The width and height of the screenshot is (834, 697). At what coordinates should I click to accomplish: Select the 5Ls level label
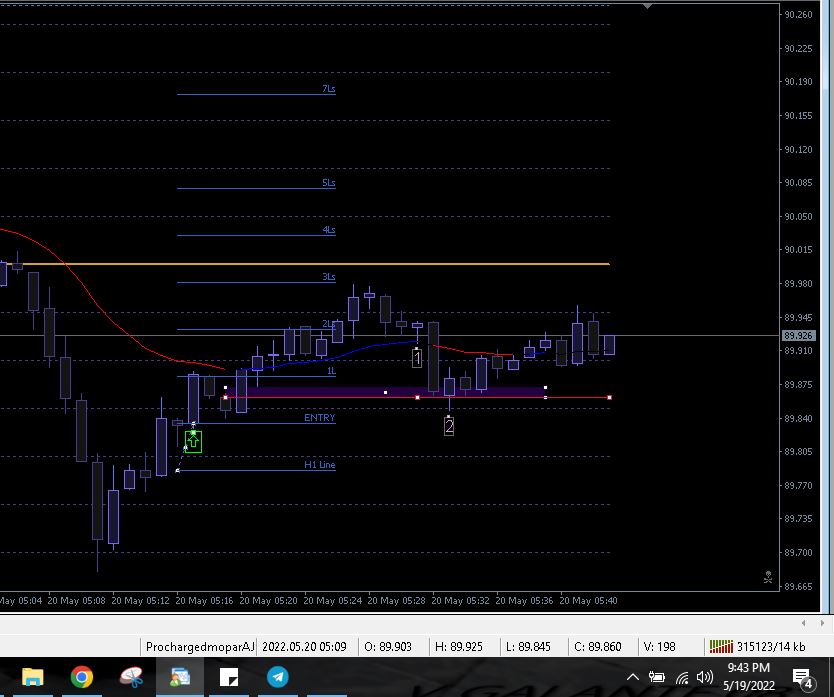[329, 182]
